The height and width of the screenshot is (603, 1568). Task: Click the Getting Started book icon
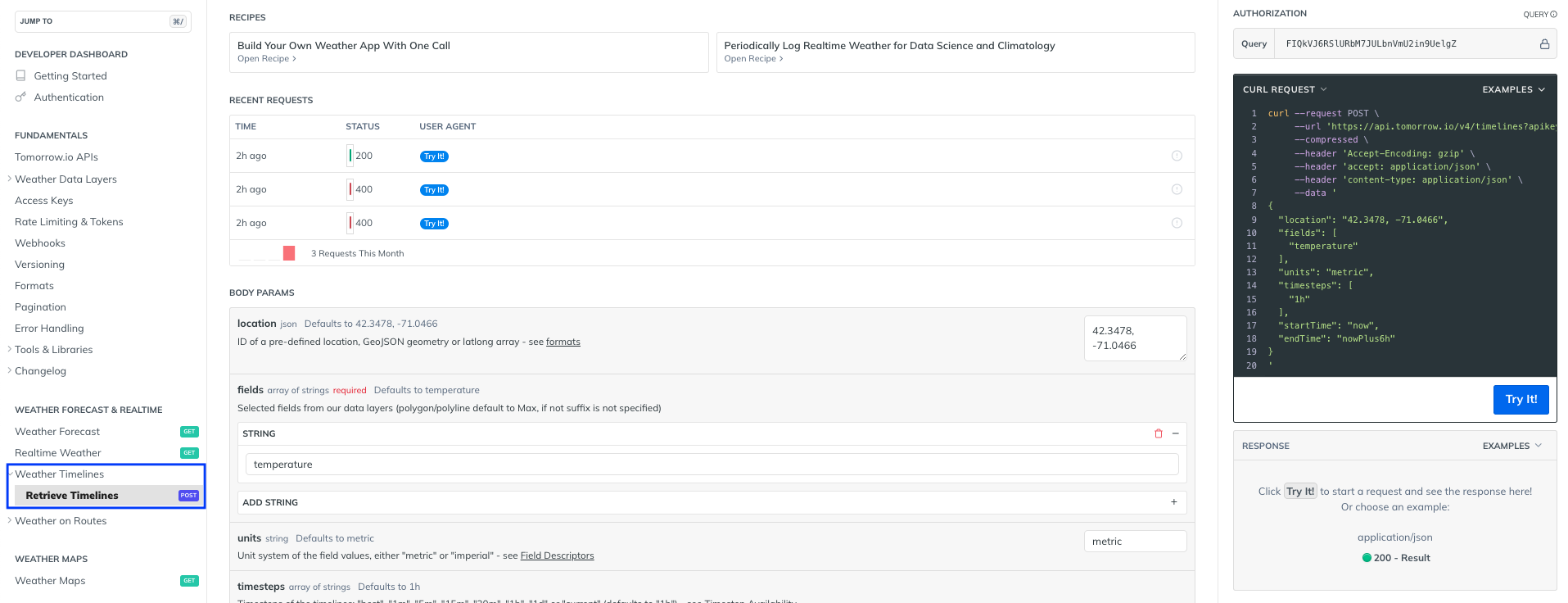[x=20, y=75]
